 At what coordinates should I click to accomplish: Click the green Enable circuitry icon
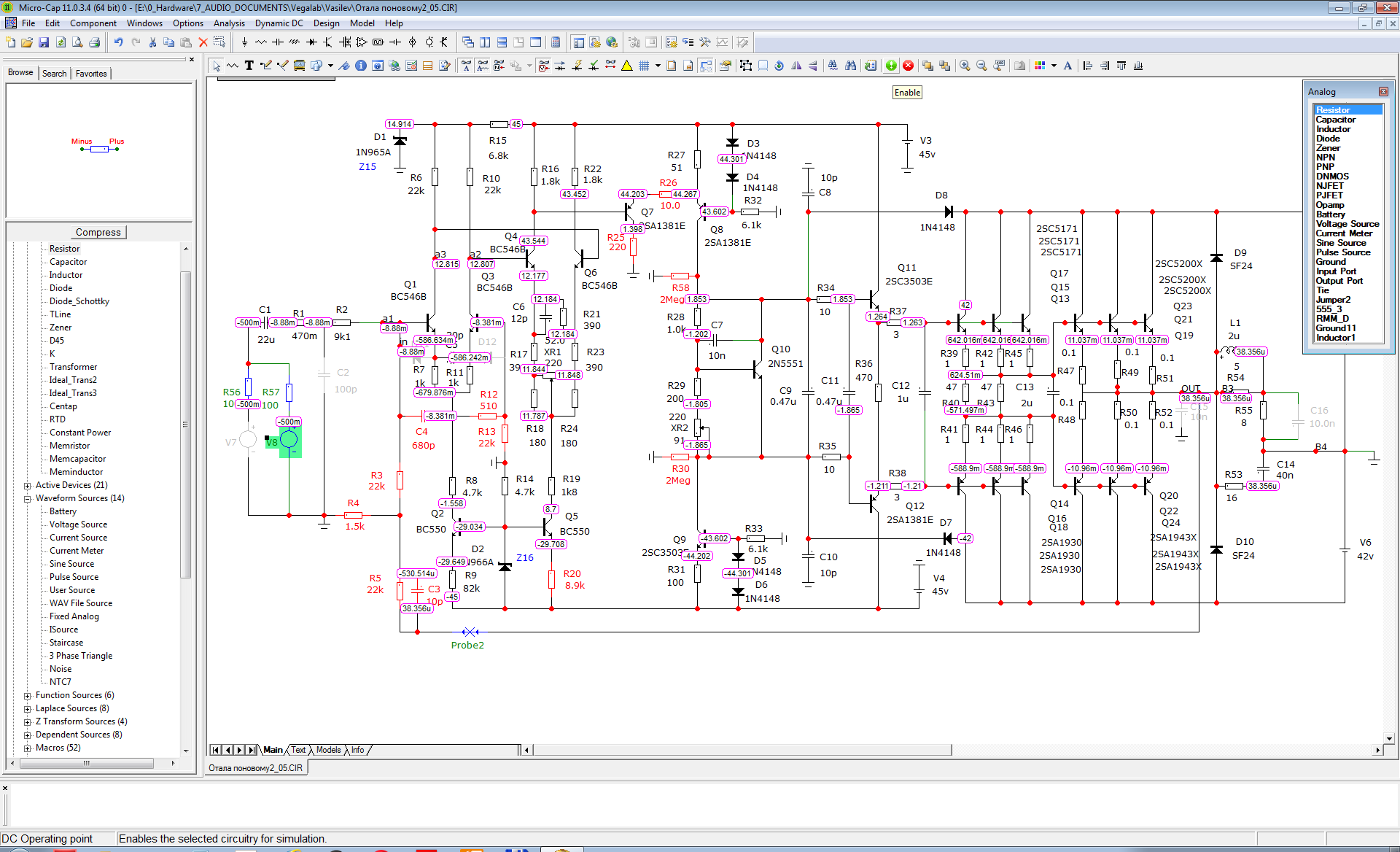(891, 66)
